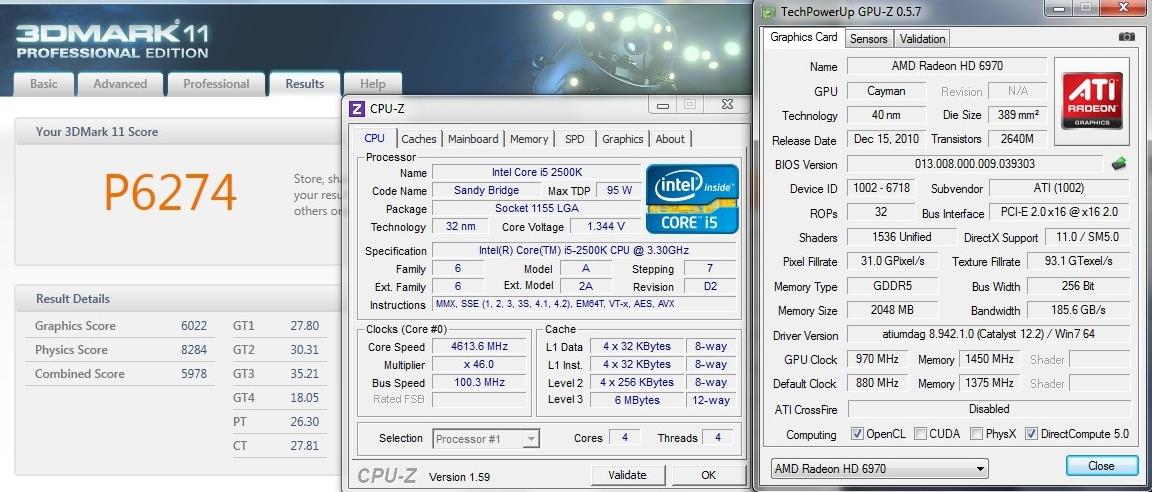Click the GT4 result 18.05
Screen dimensions: 1152x492
pos(305,397)
